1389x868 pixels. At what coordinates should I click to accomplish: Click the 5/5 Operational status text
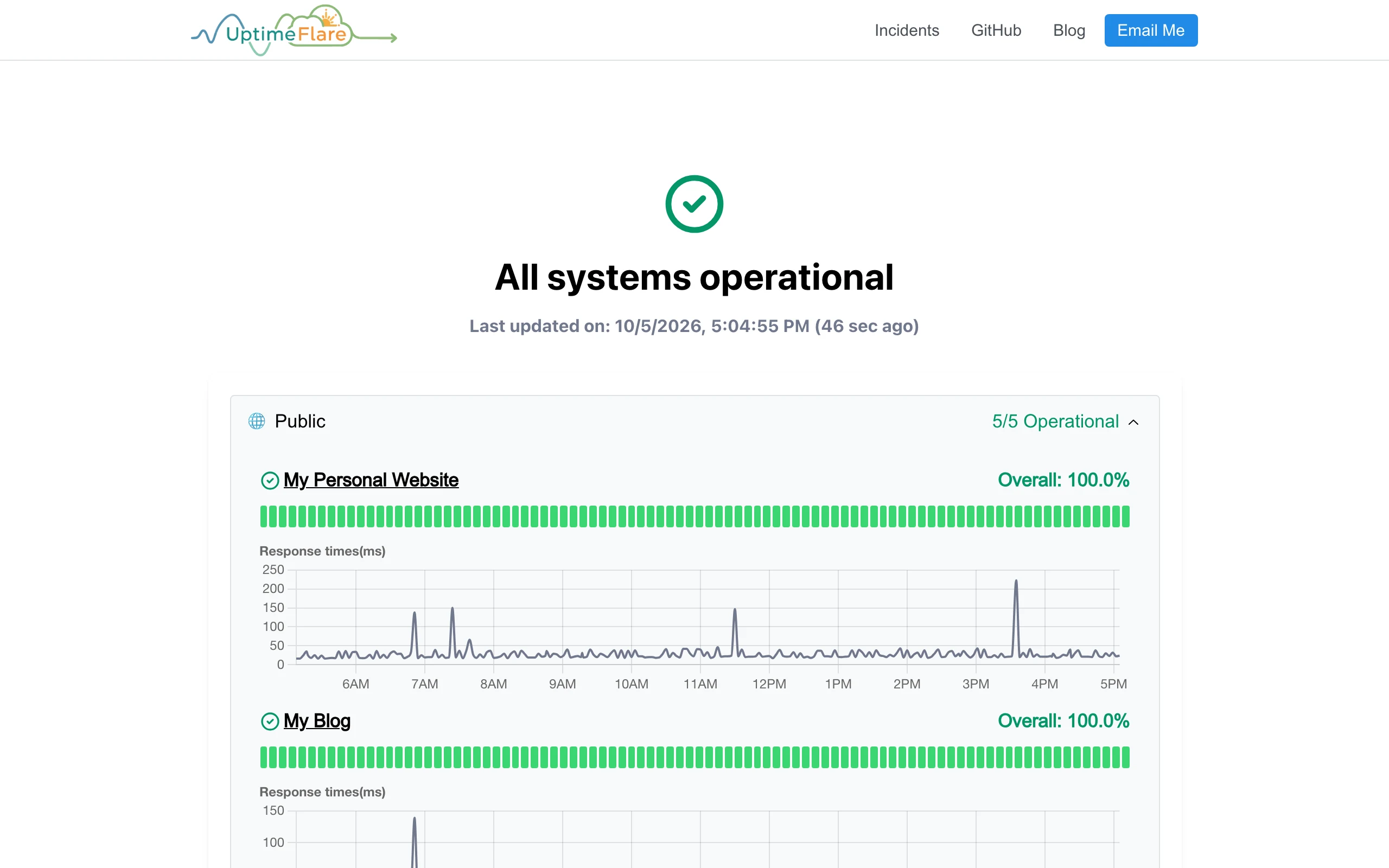pos(1055,422)
